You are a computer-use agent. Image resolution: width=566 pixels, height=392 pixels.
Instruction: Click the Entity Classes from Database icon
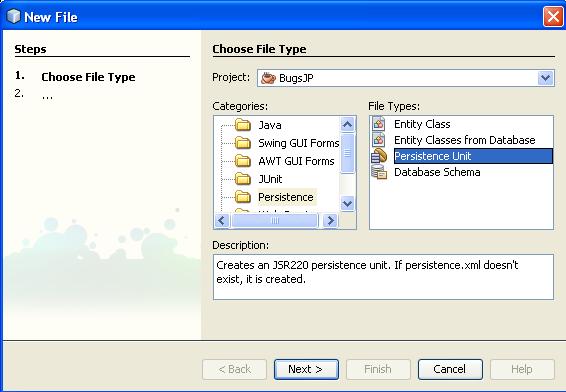379,140
